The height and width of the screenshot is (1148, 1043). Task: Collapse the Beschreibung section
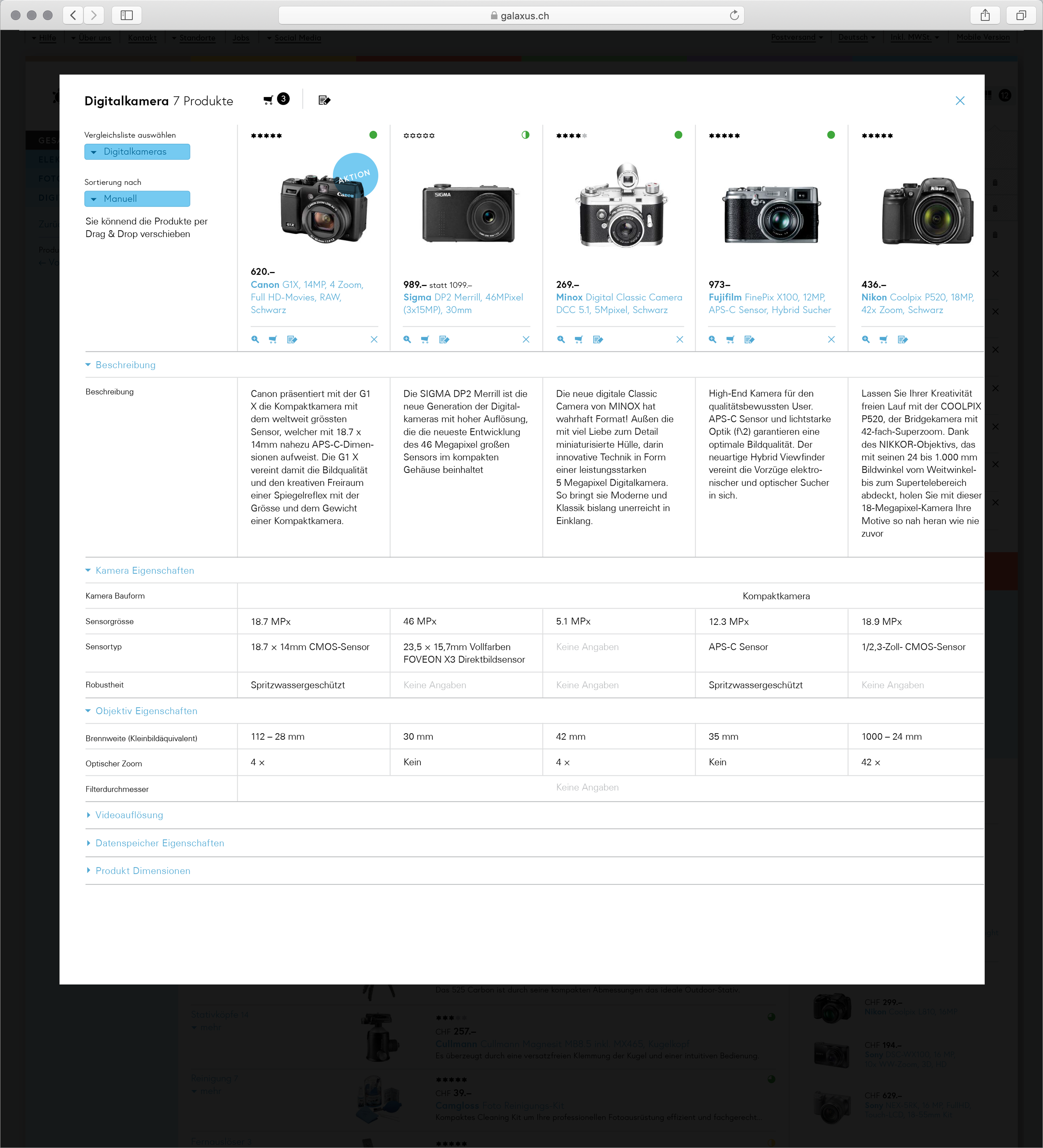(120, 365)
